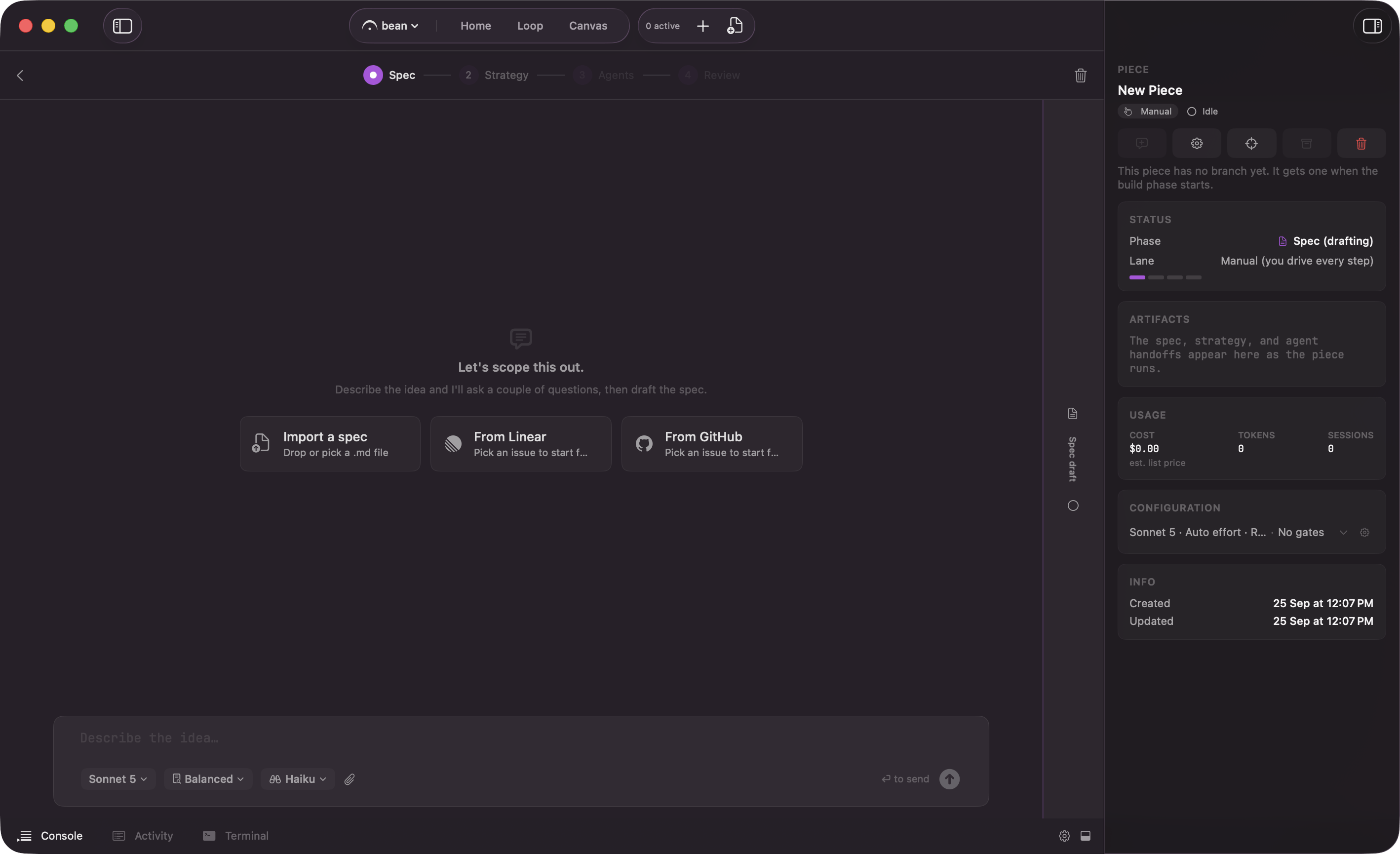Click the Manual (you drive every step) value

tap(1297, 261)
